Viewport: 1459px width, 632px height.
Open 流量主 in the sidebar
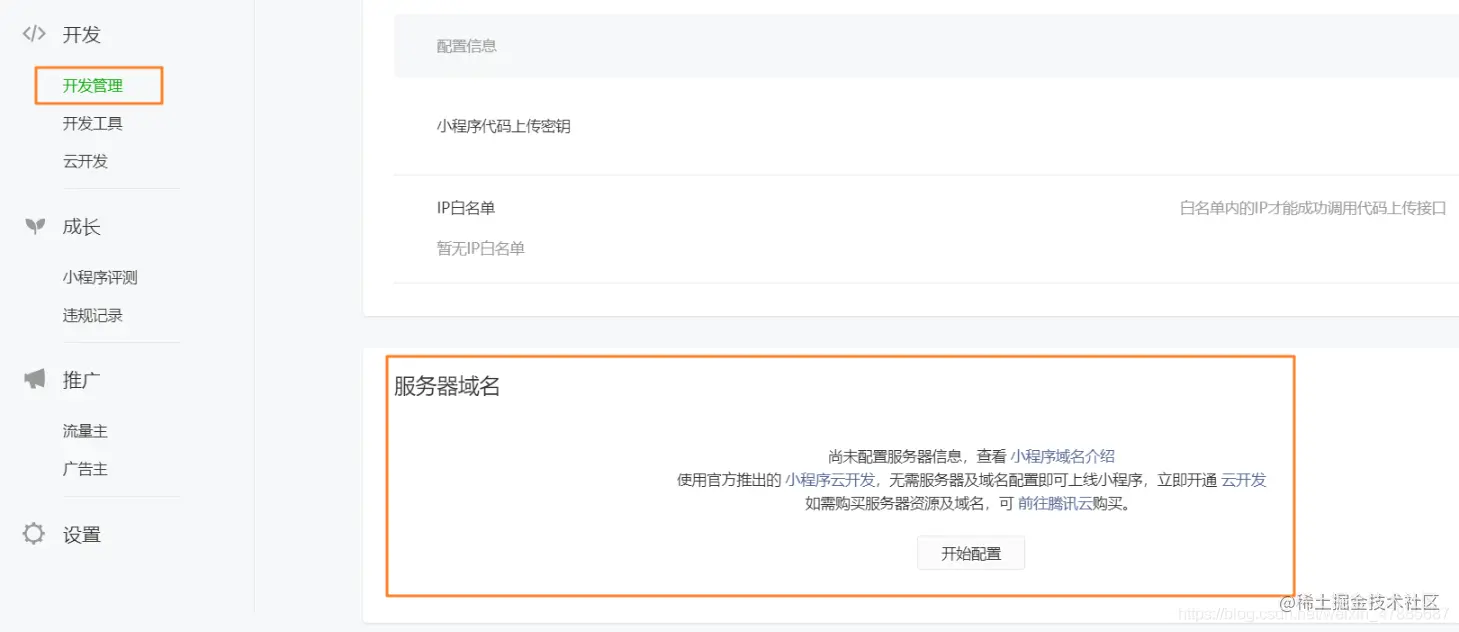tap(85, 432)
